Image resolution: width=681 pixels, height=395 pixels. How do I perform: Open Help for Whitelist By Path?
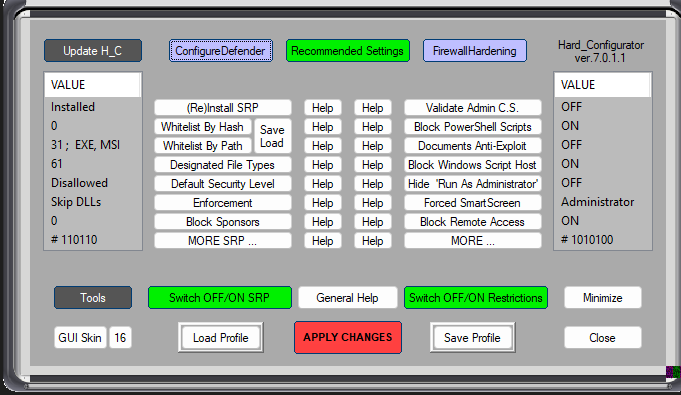pyautogui.click(x=323, y=146)
